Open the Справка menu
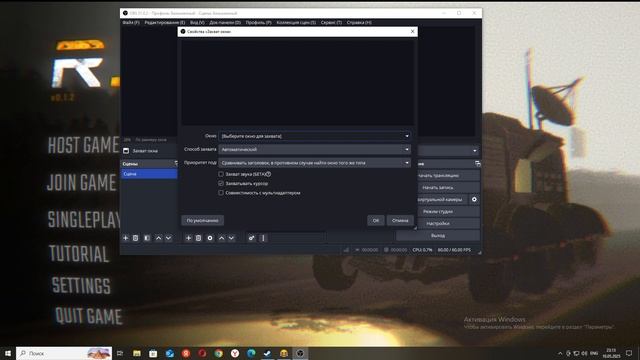Image resolution: width=640 pixels, height=360 pixels. (359, 22)
